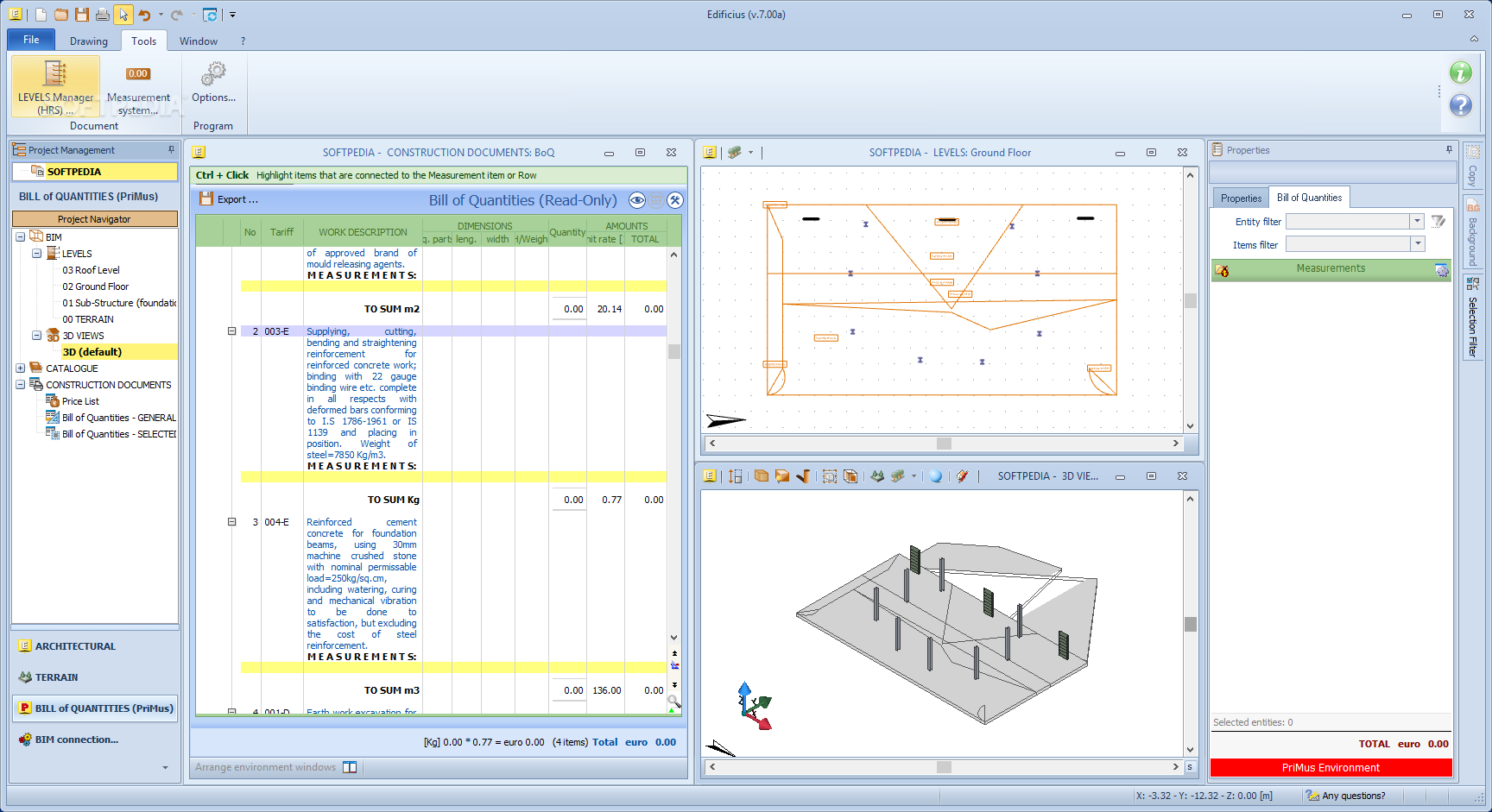Click the pencil edit icon in 3D view toolbar
Screen dimensions: 1492x812
962,476
